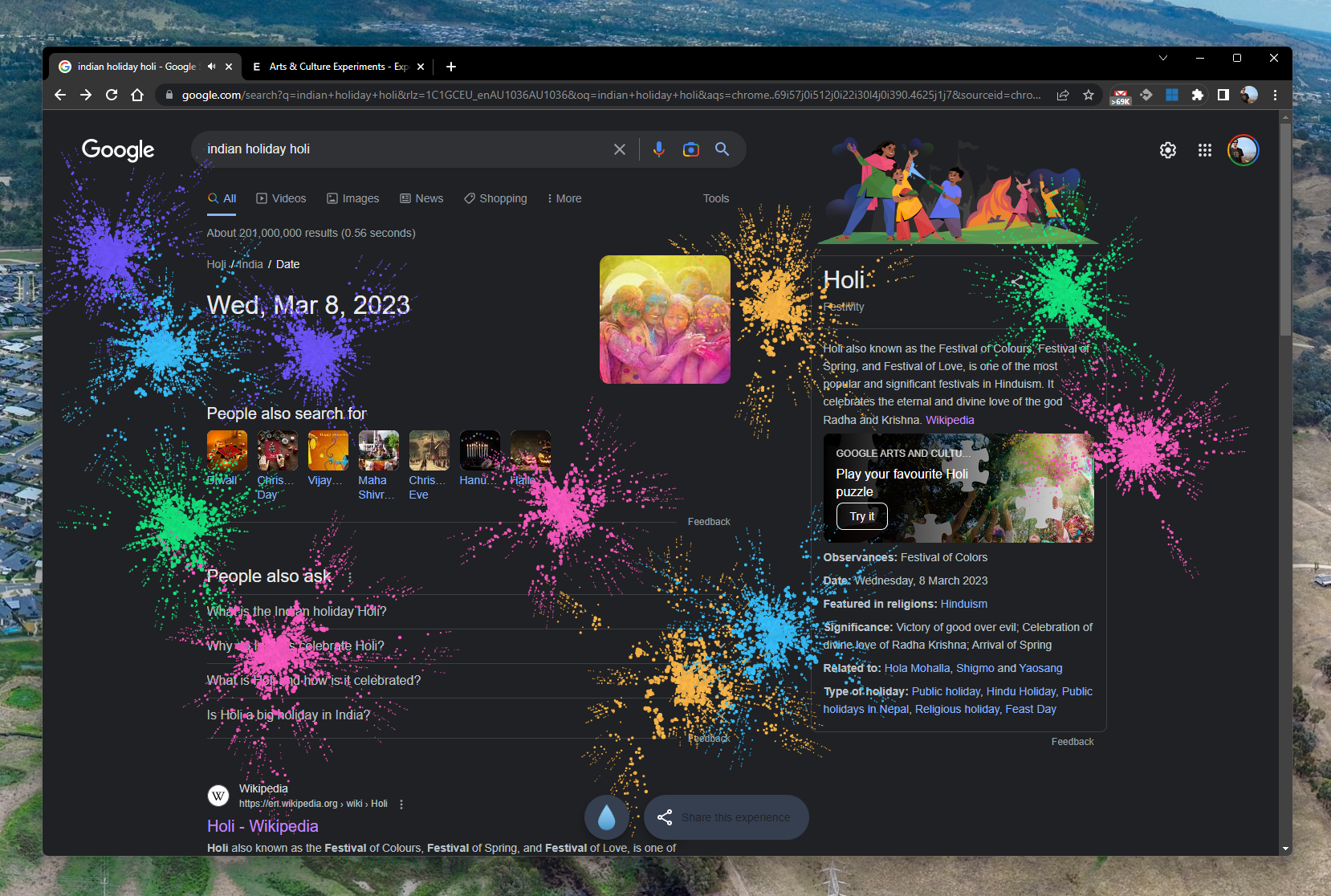Bookmark this page with the star
The height and width of the screenshot is (896, 1331).
coord(1089,95)
